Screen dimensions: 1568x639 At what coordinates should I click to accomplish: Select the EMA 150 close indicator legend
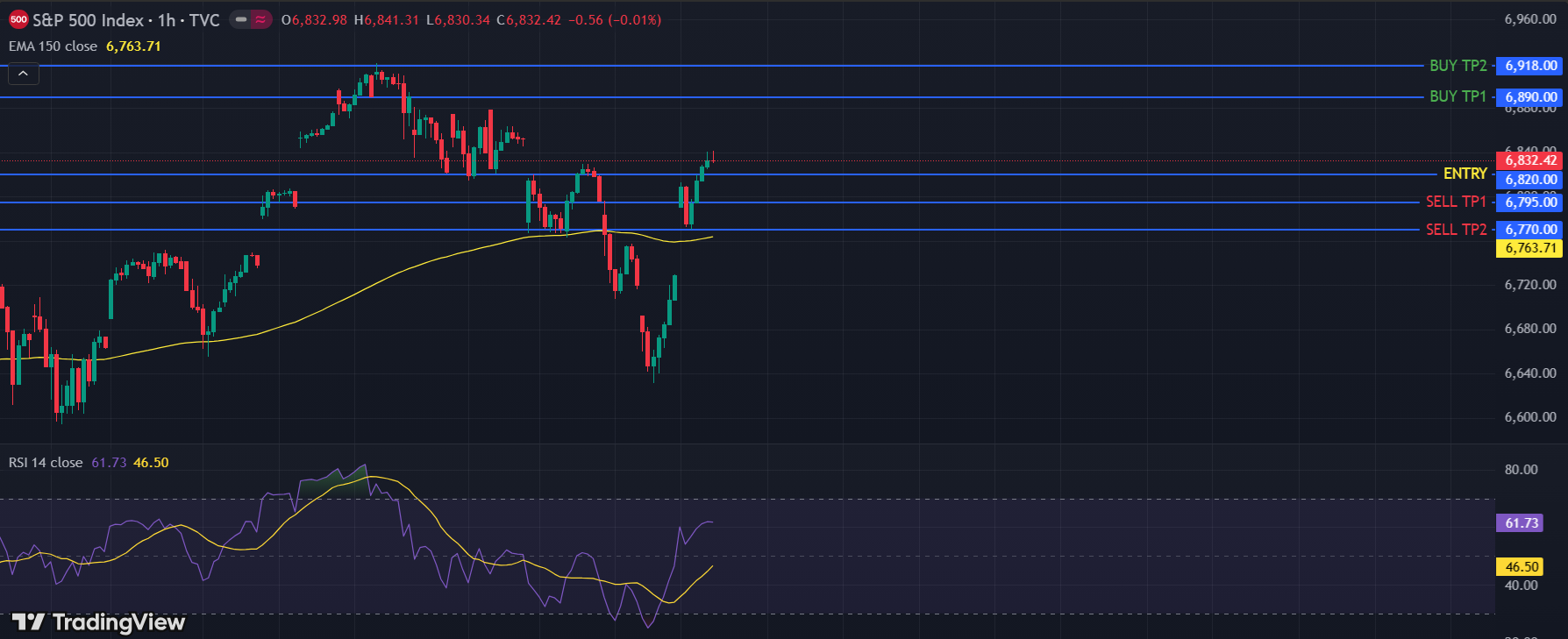point(53,46)
